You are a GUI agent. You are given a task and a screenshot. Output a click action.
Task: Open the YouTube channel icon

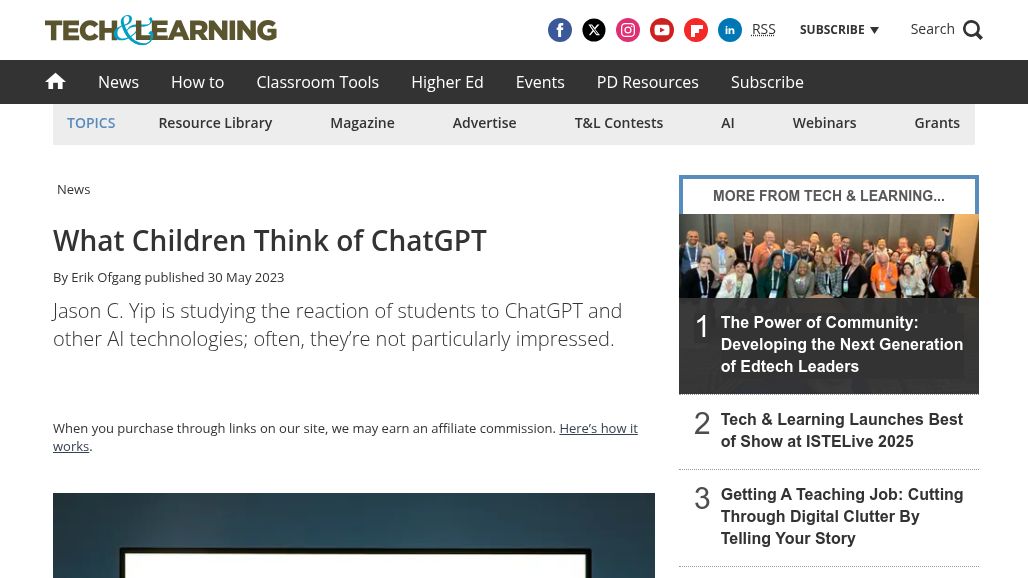tap(662, 30)
